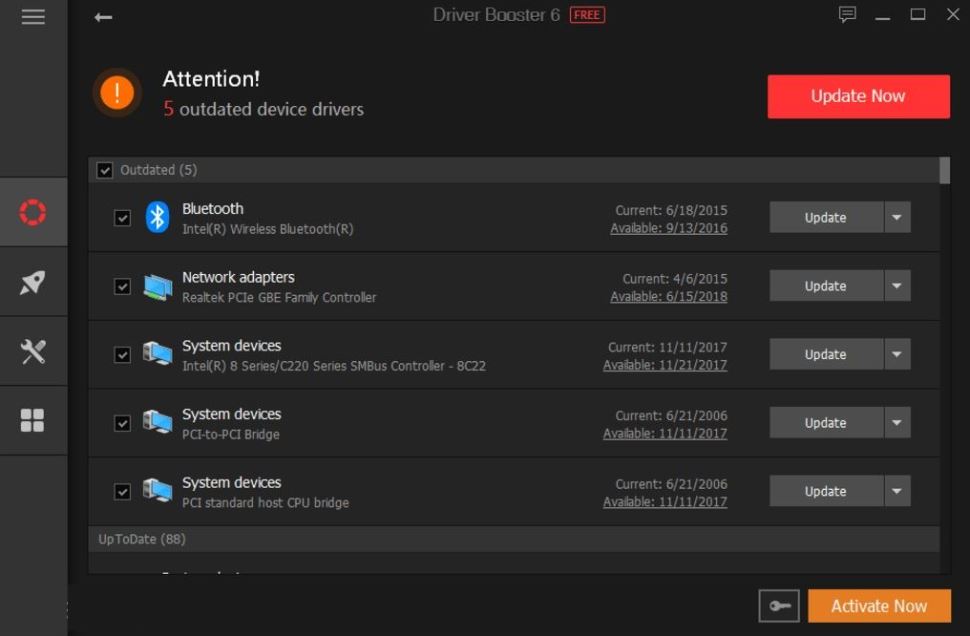
Task: Click the orange Activate Now button
Action: pos(878,606)
